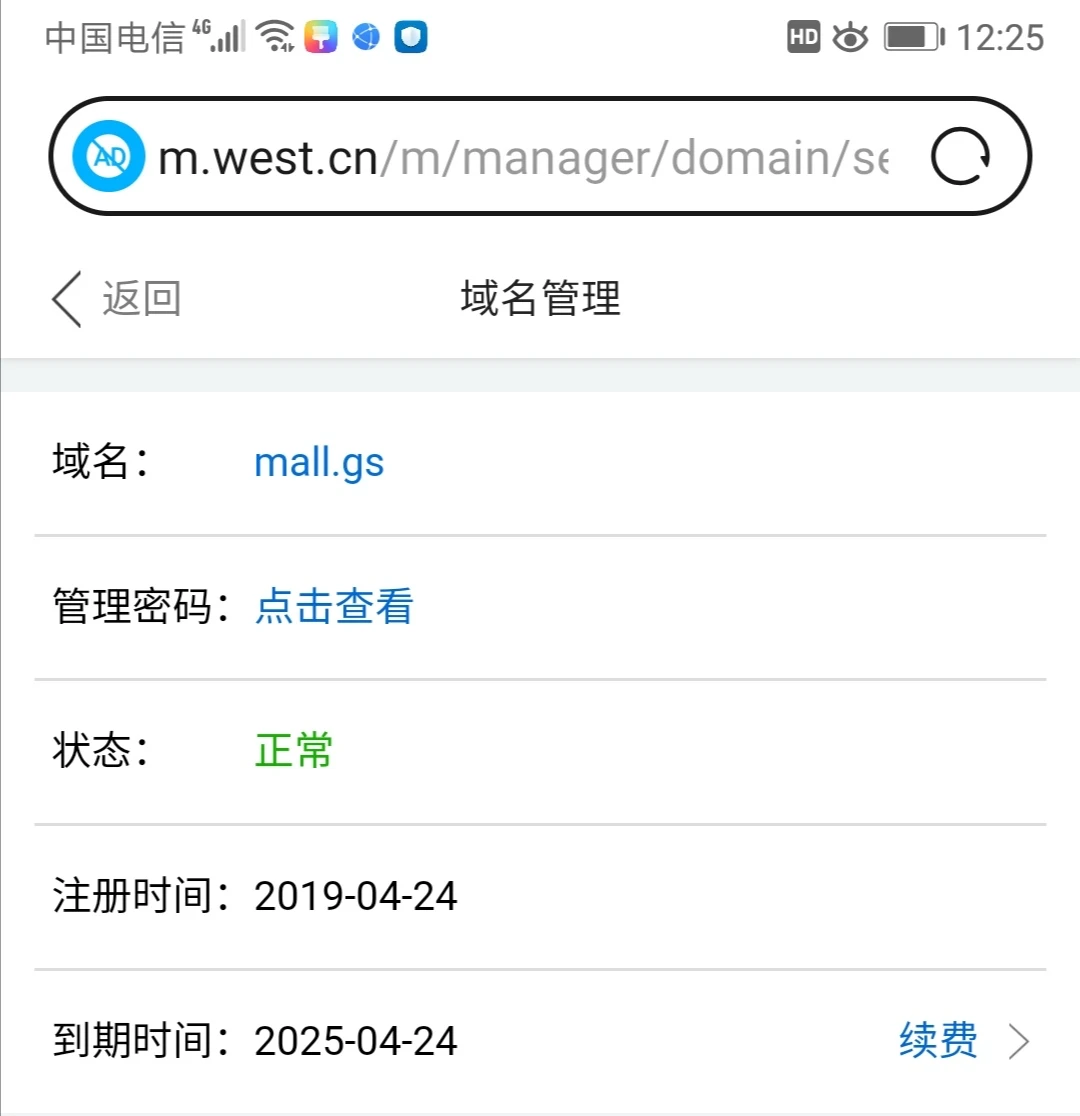This screenshot has width=1080, height=1116.
Task: Tap the eye comfort icon in status bar
Action: tap(850, 38)
